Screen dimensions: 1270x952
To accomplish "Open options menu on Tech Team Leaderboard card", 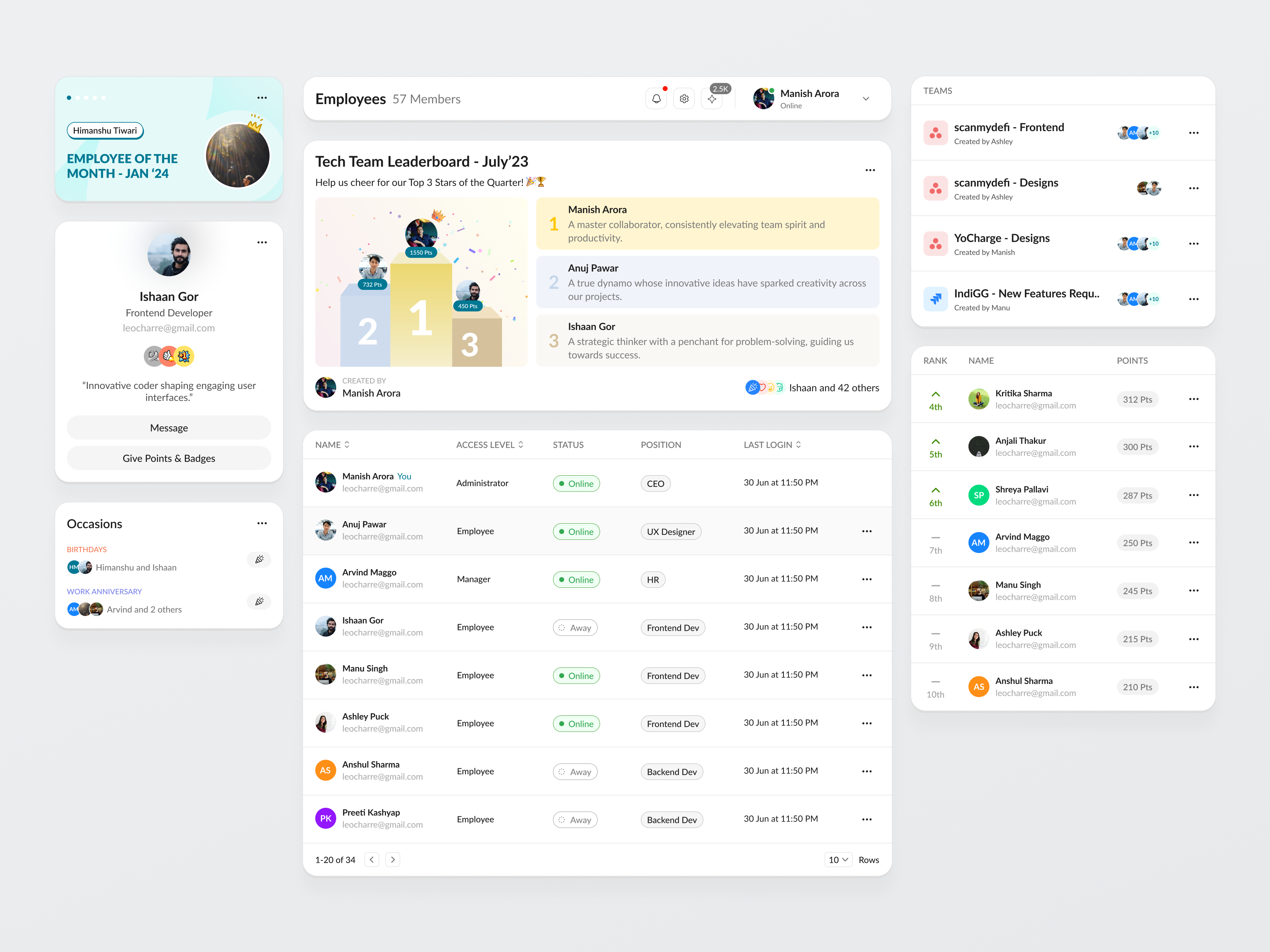I will 870,169.
